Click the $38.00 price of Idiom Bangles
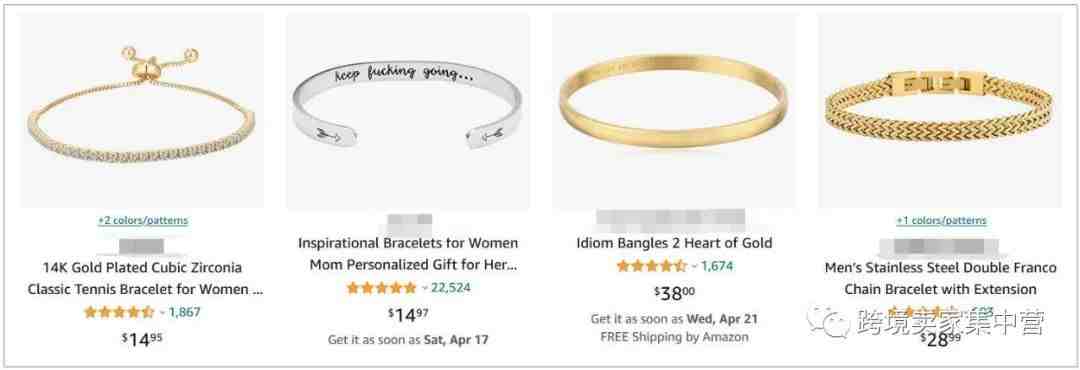 pos(674,293)
